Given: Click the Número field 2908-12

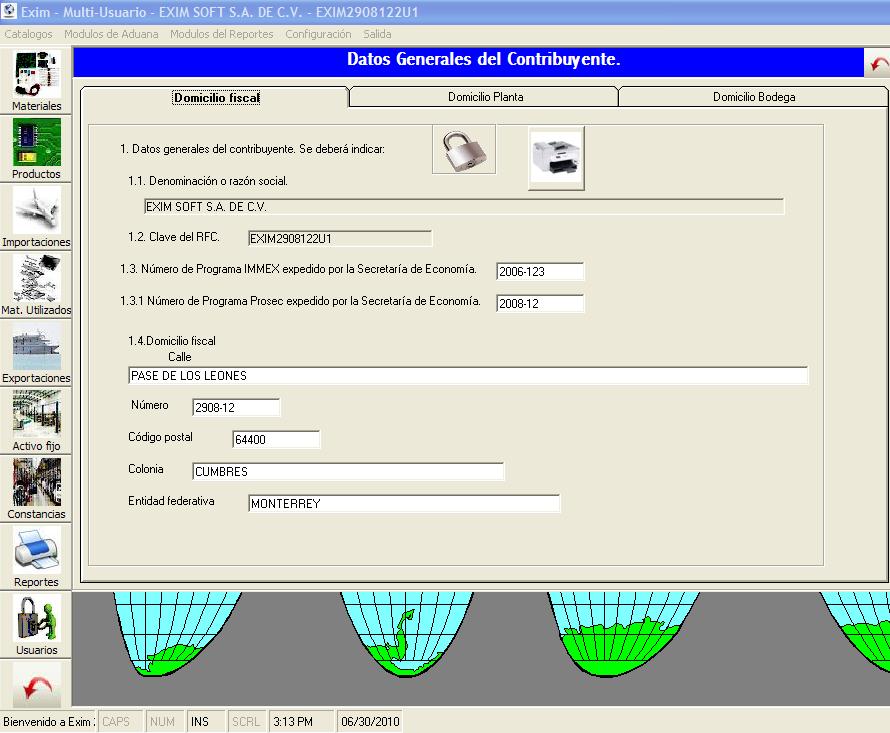Looking at the screenshot, I should [236, 407].
